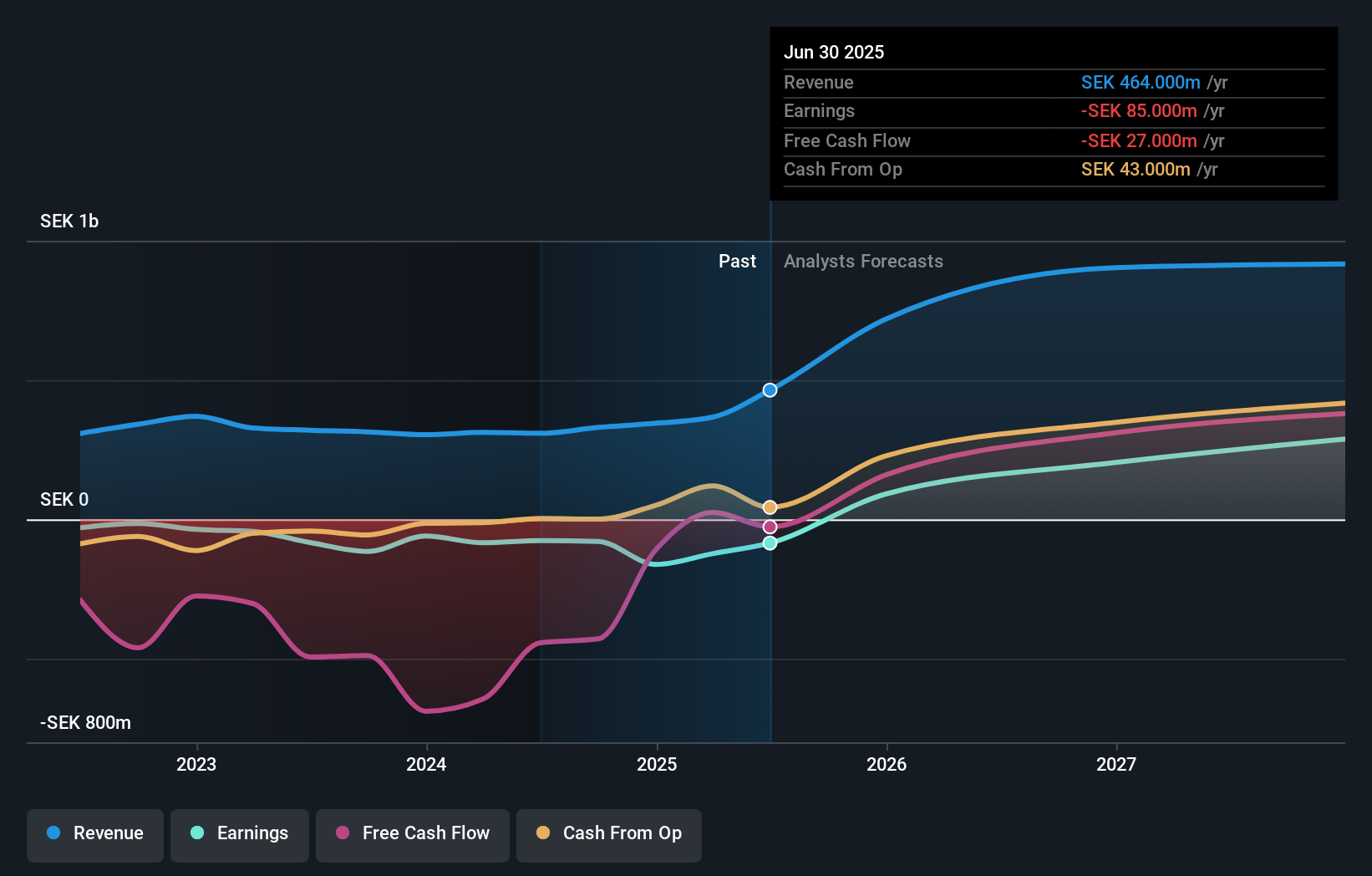
Task: Switch to the Past section label
Action: pyautogui.click(x=738, y=262)
